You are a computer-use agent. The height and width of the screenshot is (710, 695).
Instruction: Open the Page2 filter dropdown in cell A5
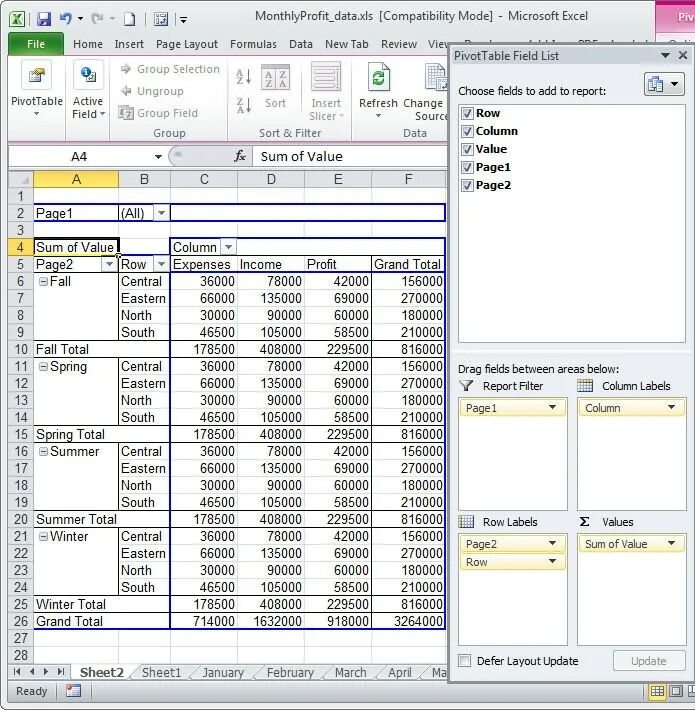(109, 264)
